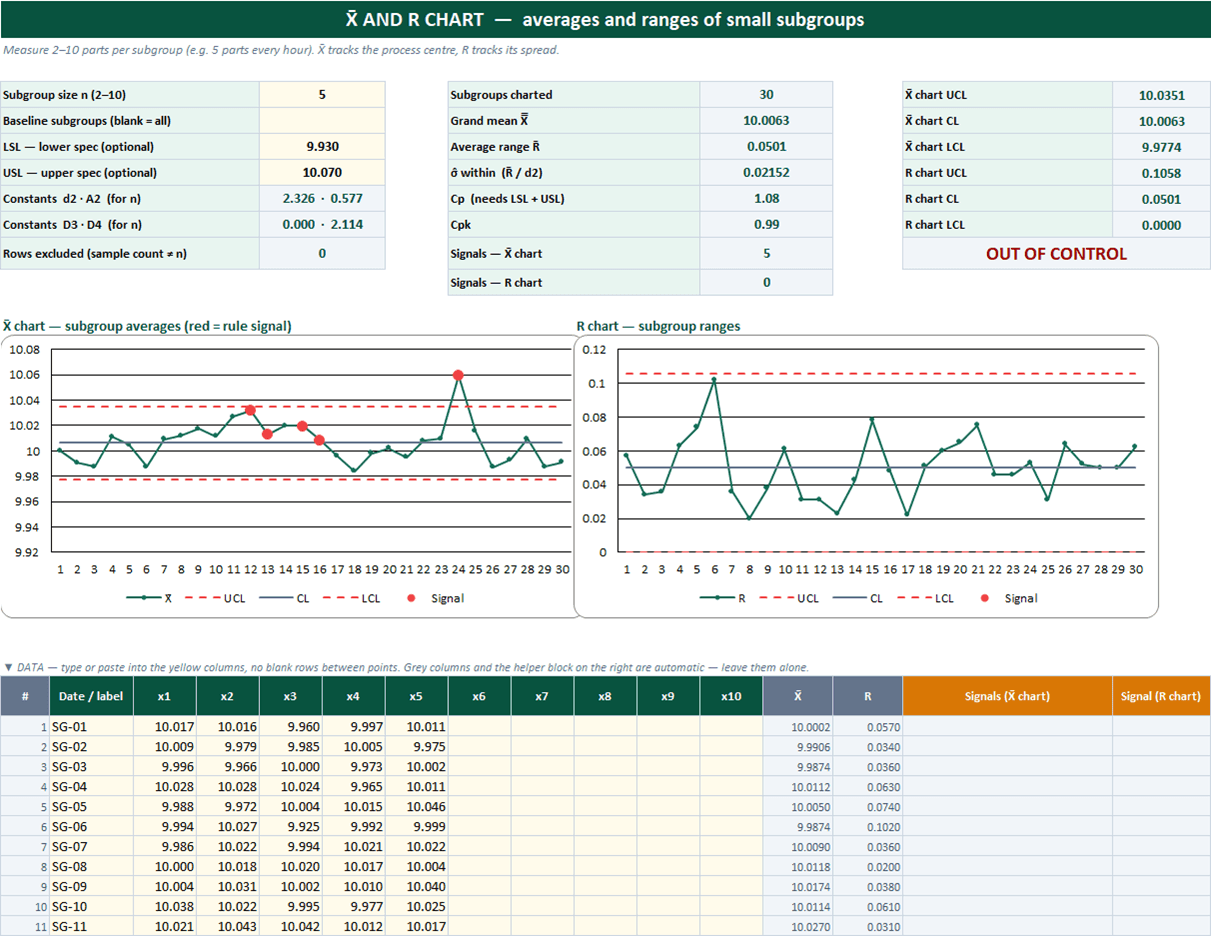
Task: Select the x10 column header
Action: click(x=731, y=696)
